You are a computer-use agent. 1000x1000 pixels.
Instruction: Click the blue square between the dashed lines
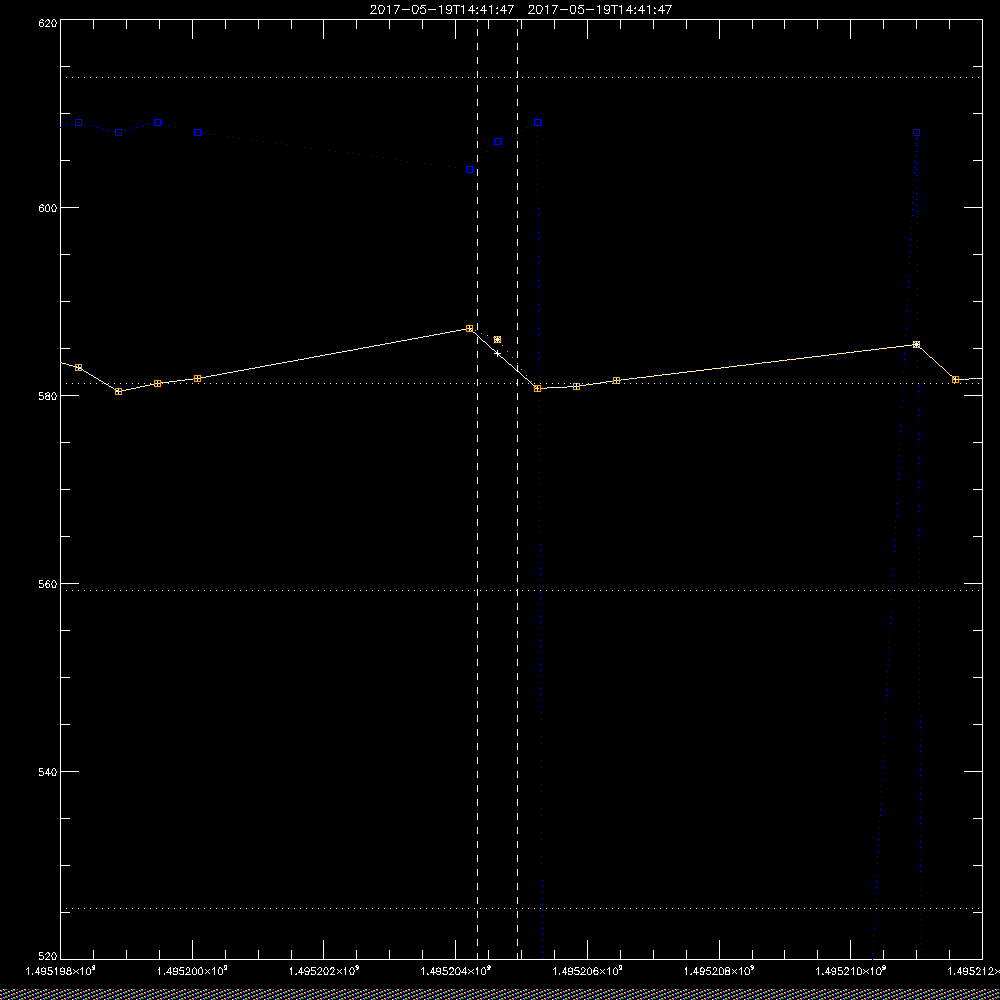(x=497, y=142)
